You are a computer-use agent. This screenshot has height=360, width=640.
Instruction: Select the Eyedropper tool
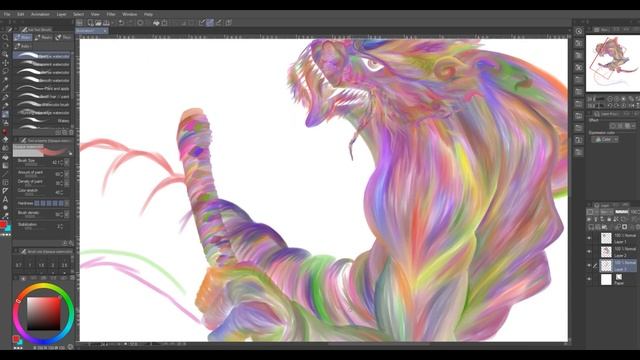[5, 88]
